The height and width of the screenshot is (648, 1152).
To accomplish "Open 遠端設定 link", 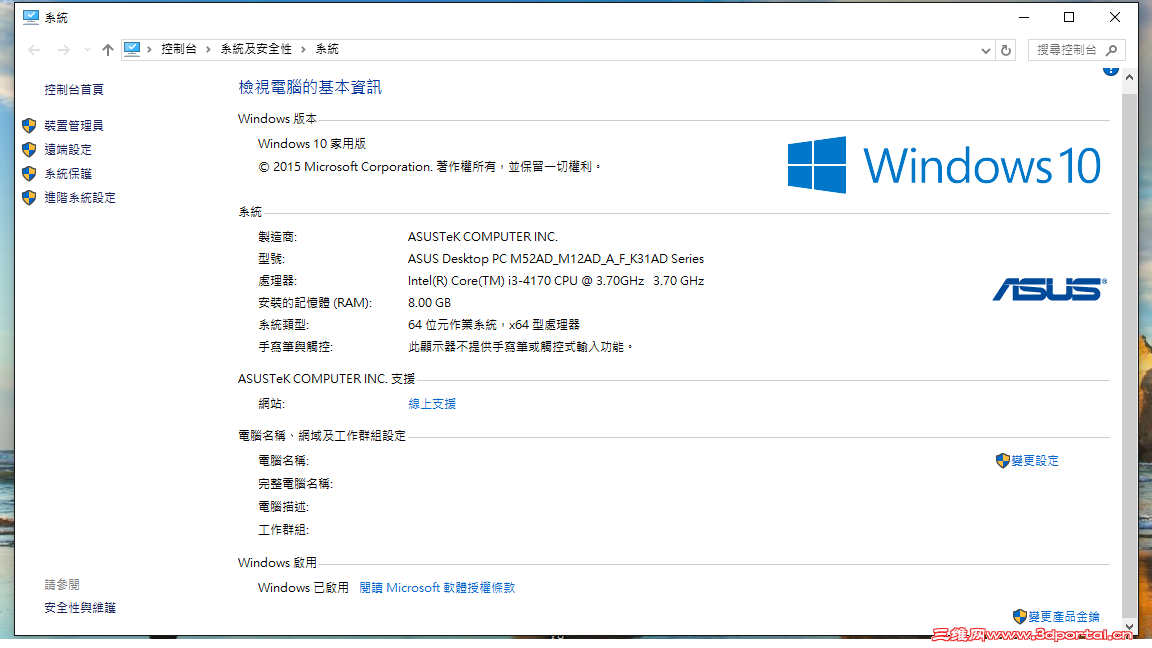I will pyautogui.click(x=68, y=150).
